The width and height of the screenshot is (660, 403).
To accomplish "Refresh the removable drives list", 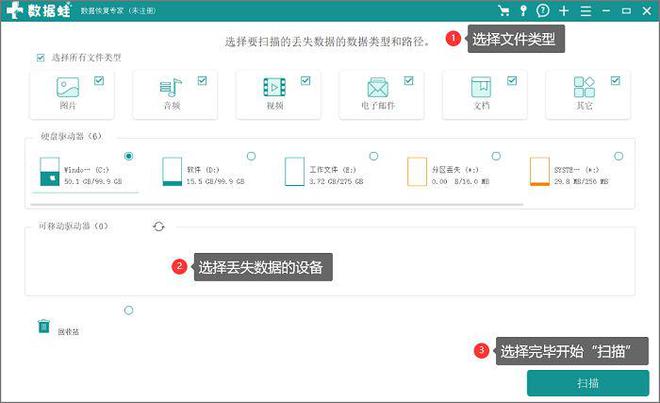I will [x=158, y=227].
